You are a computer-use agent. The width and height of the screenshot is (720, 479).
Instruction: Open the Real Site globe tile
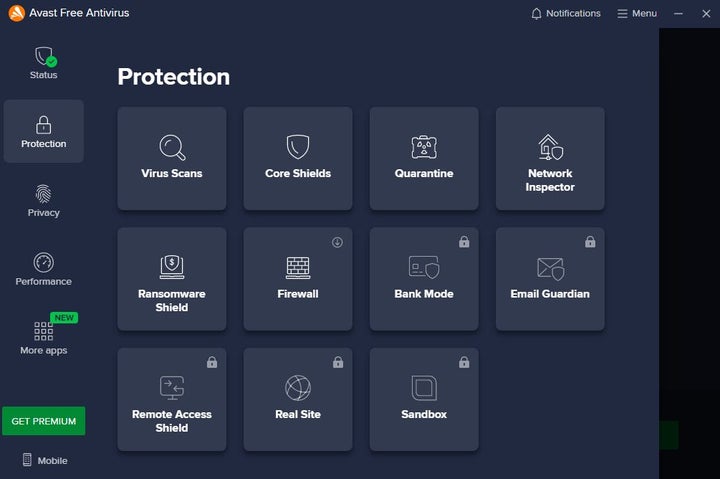point(298,399)
